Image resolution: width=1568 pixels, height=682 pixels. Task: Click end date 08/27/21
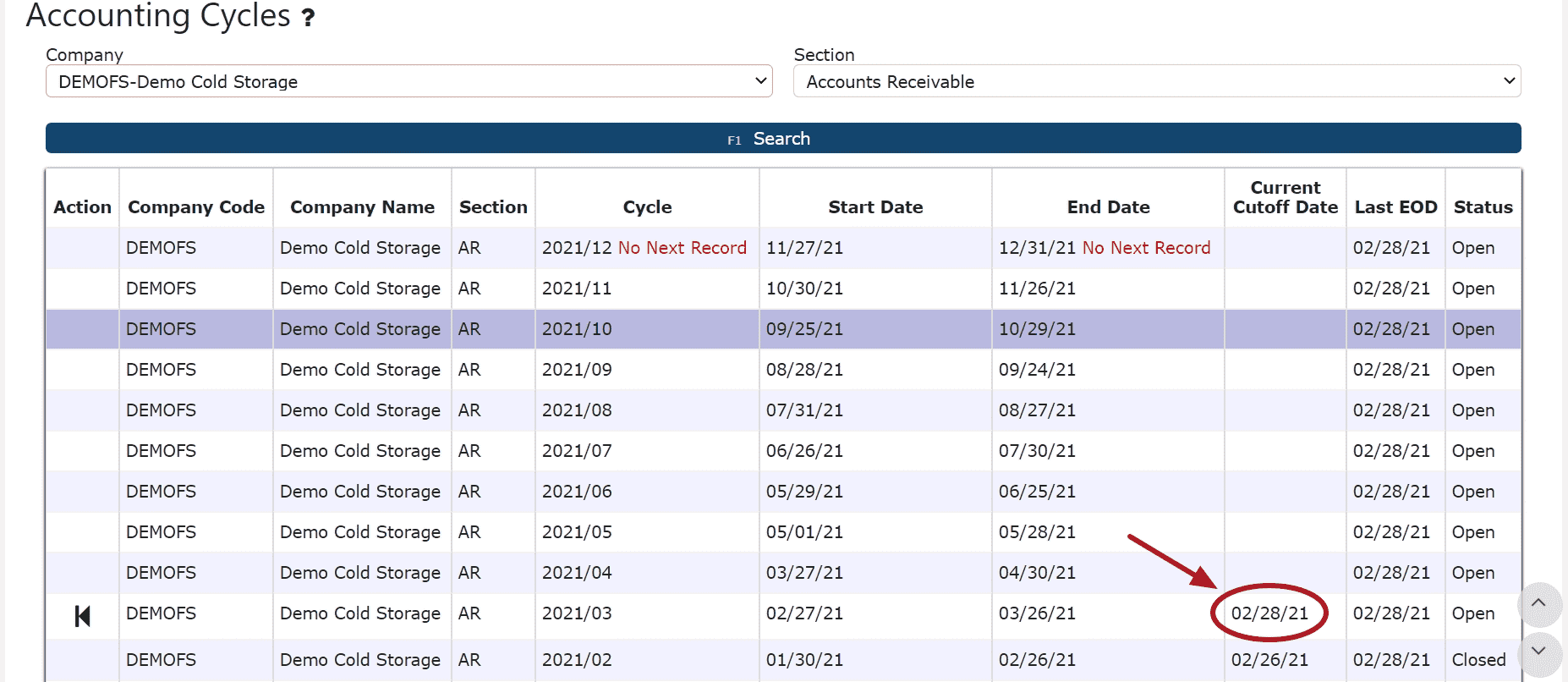1037,410
